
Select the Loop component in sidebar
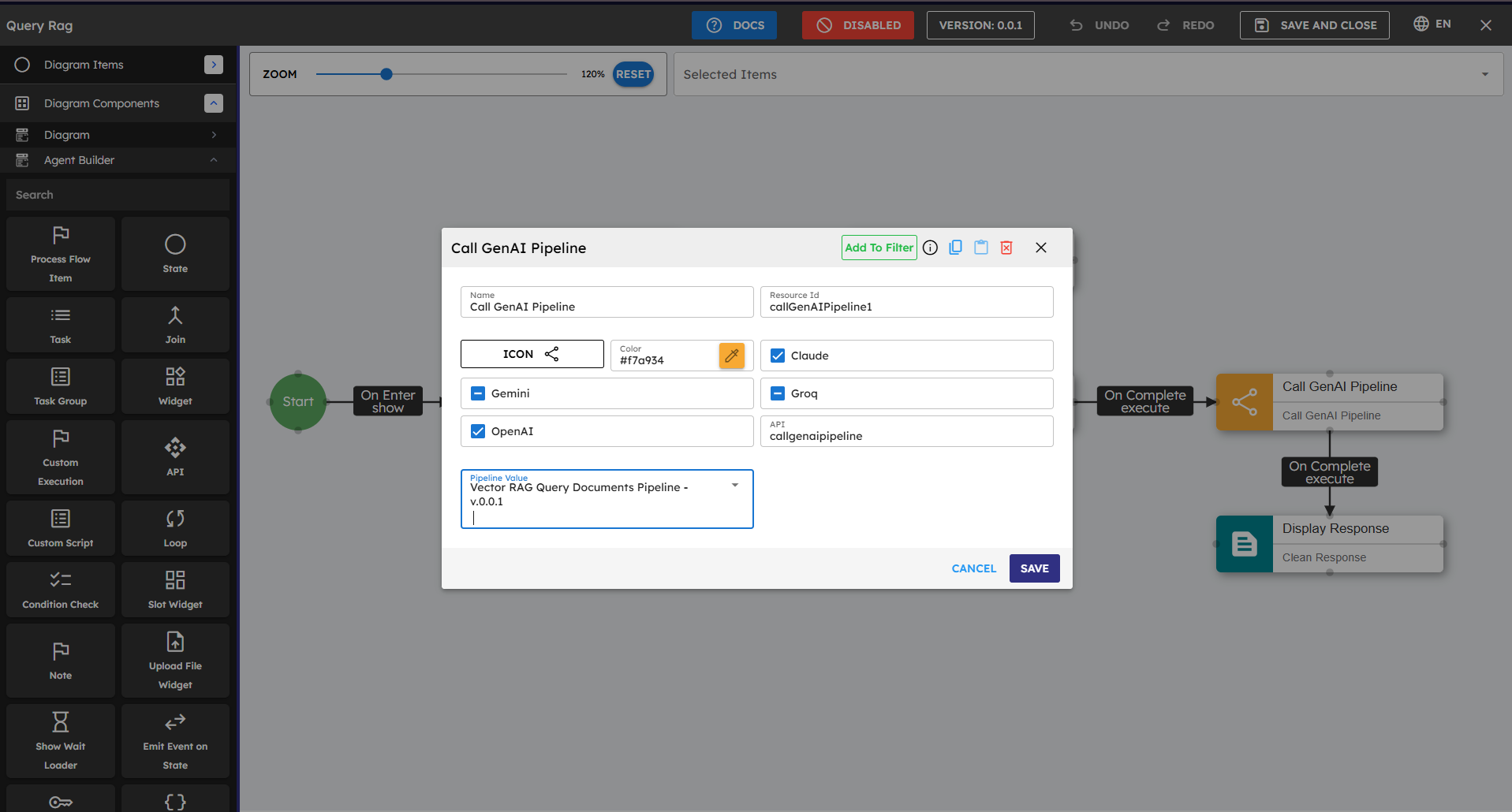pyautogui.click(x=175, y=528)
